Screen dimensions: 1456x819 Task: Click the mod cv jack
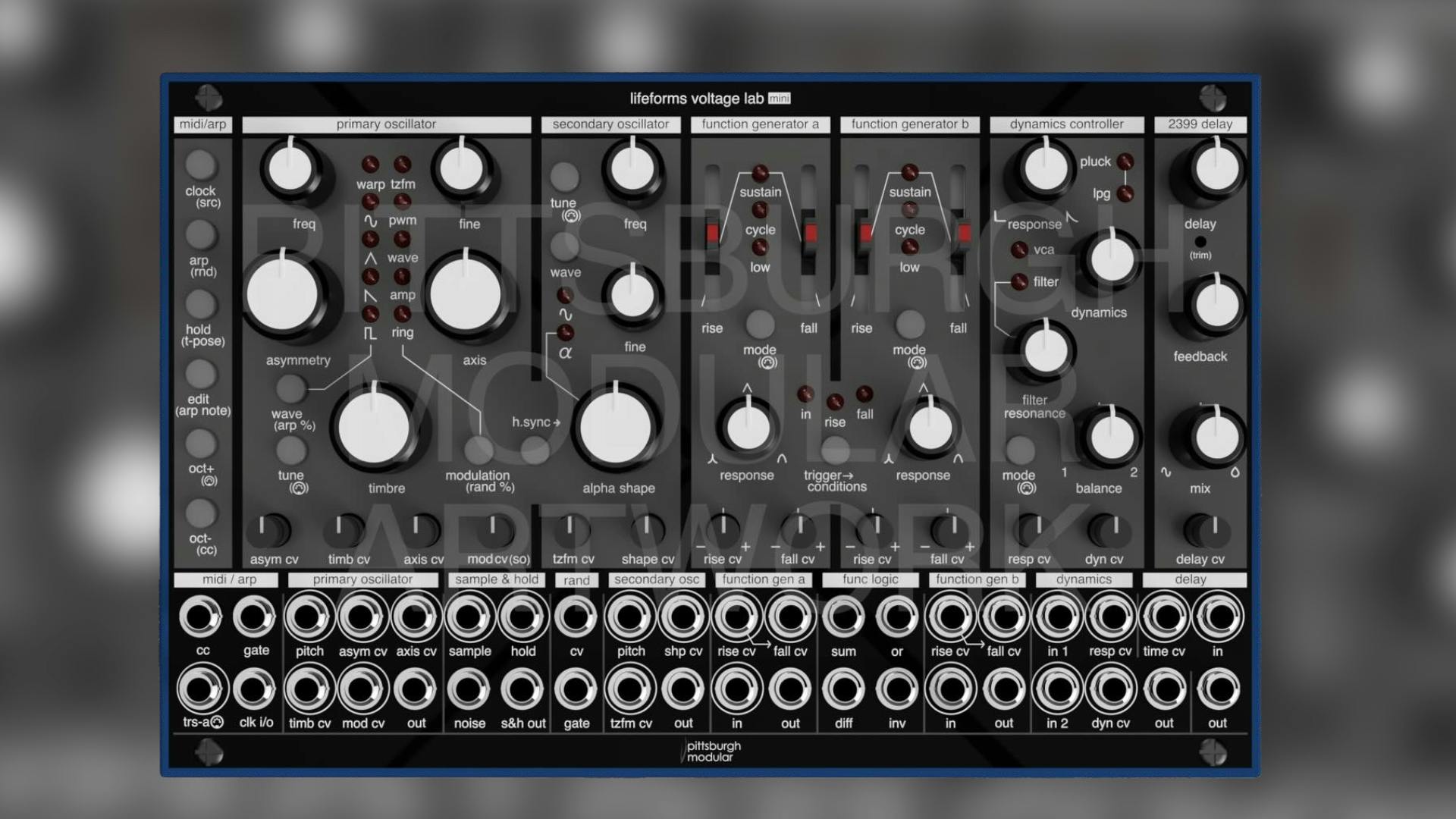pos(362,689)
